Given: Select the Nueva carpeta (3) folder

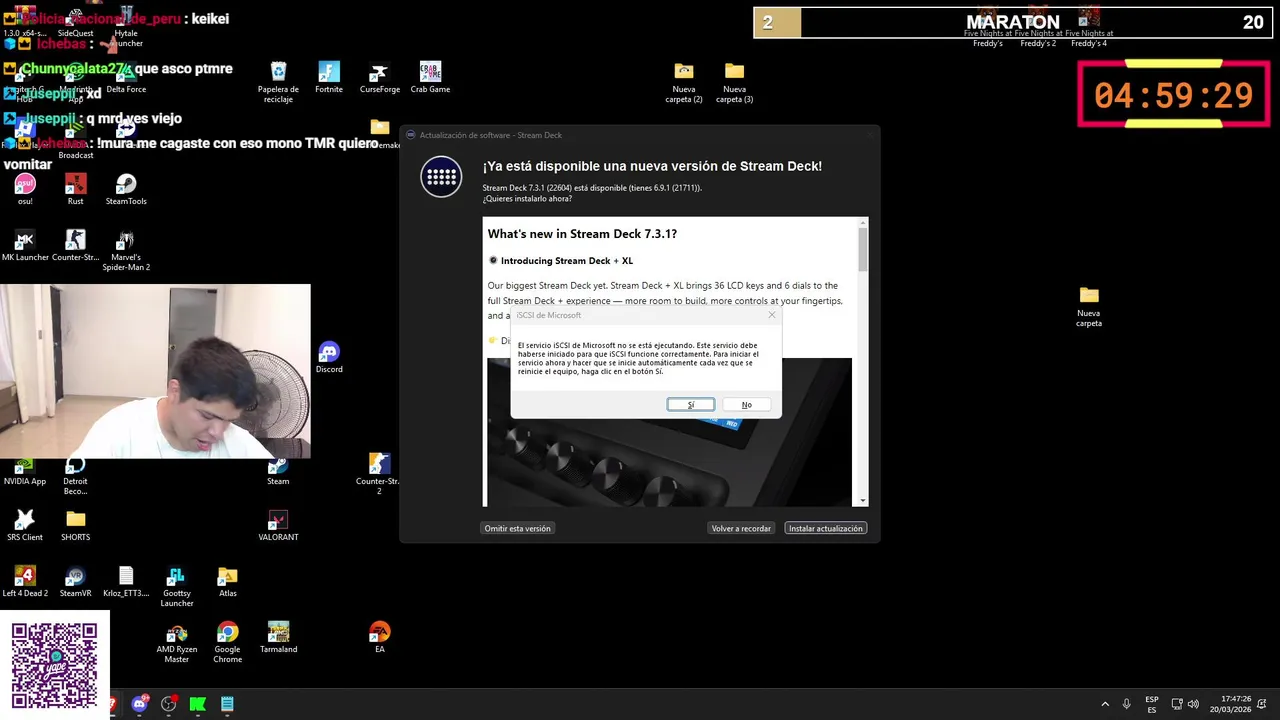Looking at the screenshot, I should (734, 82).
